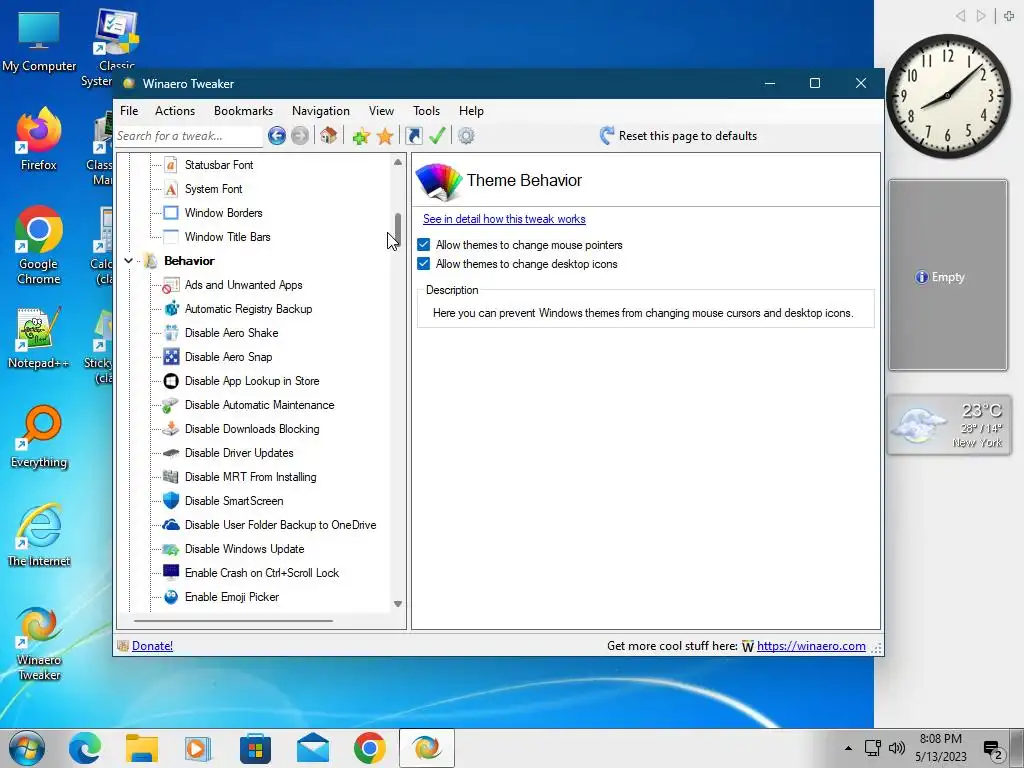Go to the Home page icon
Viewport: 1024px width, 768px height.
tap(328, 136)
